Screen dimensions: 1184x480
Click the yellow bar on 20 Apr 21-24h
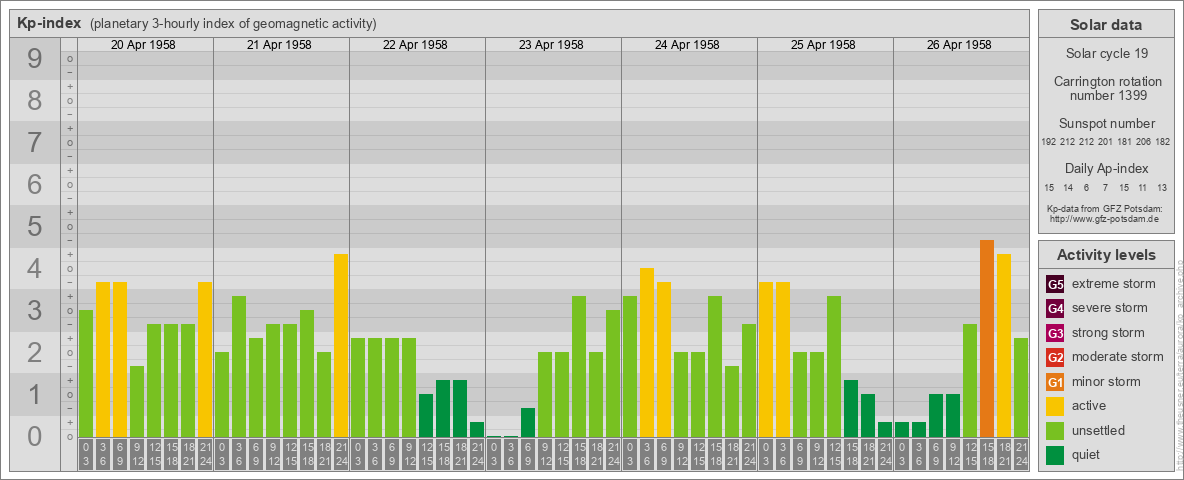[x=205, y=359]
